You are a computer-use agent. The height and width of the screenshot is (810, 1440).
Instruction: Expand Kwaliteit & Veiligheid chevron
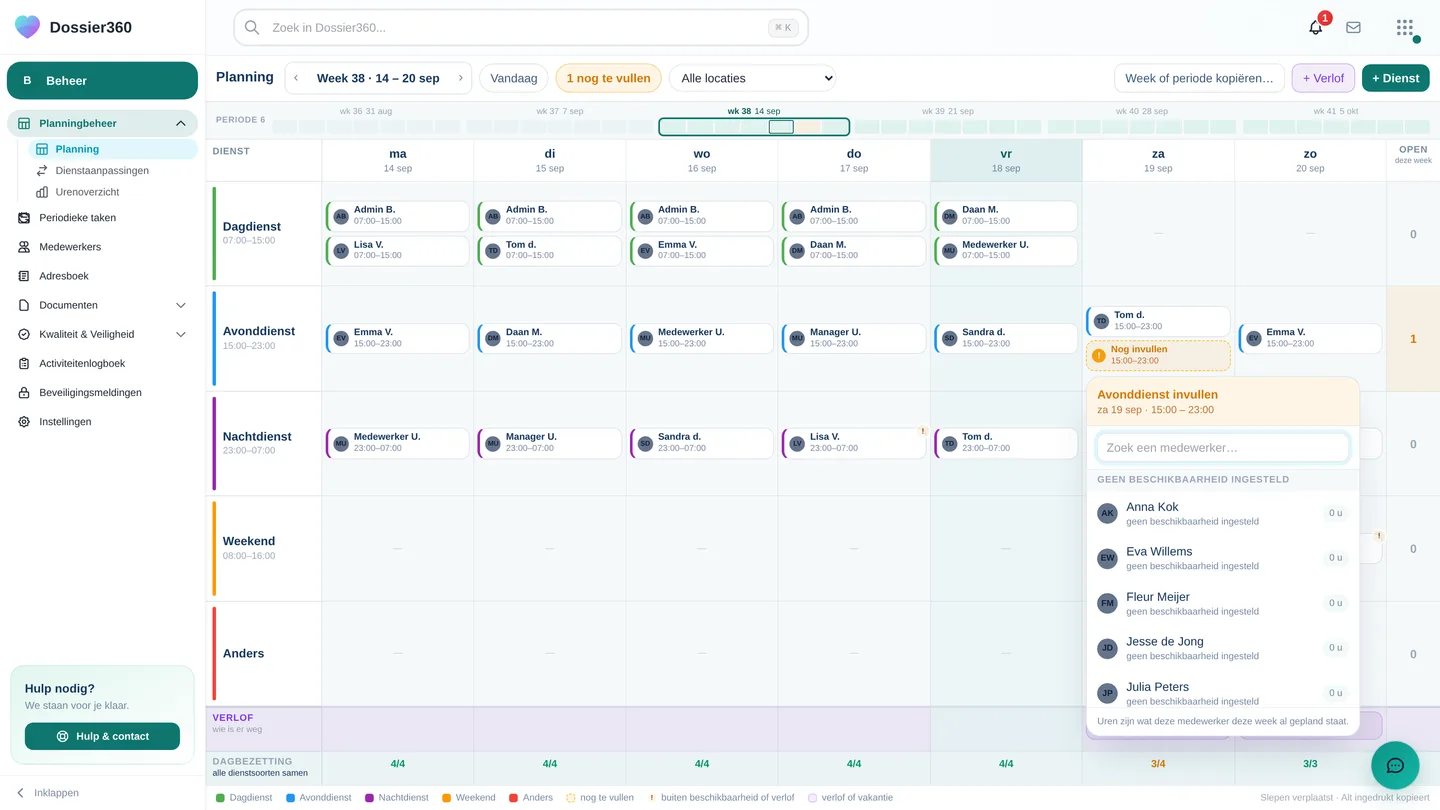coord(181,334)
